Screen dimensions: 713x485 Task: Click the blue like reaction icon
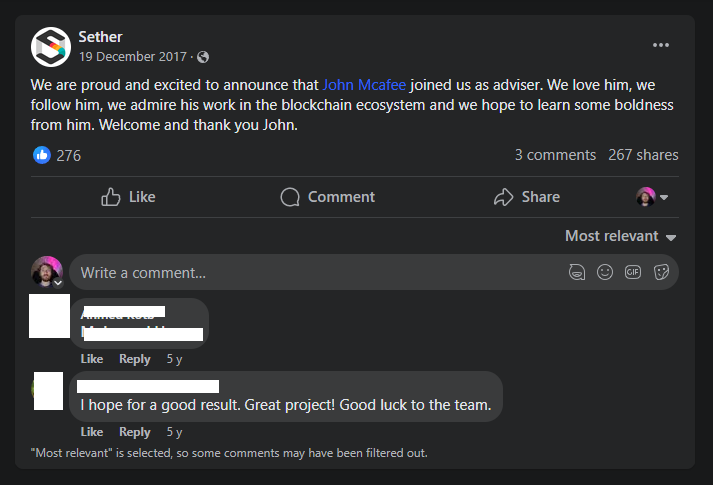(42, 155)
